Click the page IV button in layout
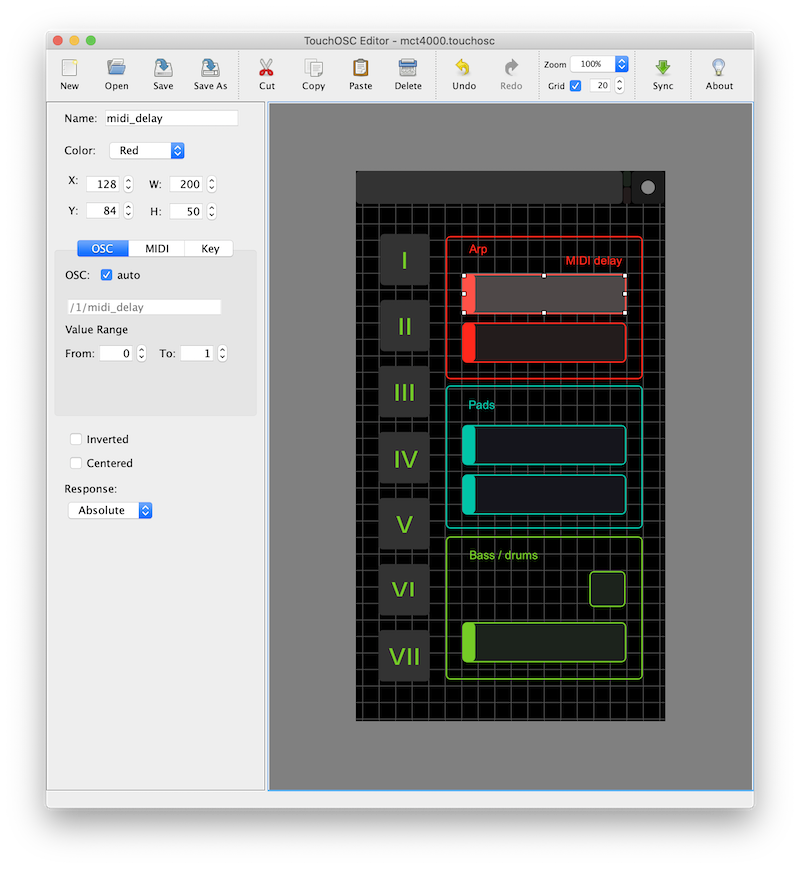 (404, 458)
